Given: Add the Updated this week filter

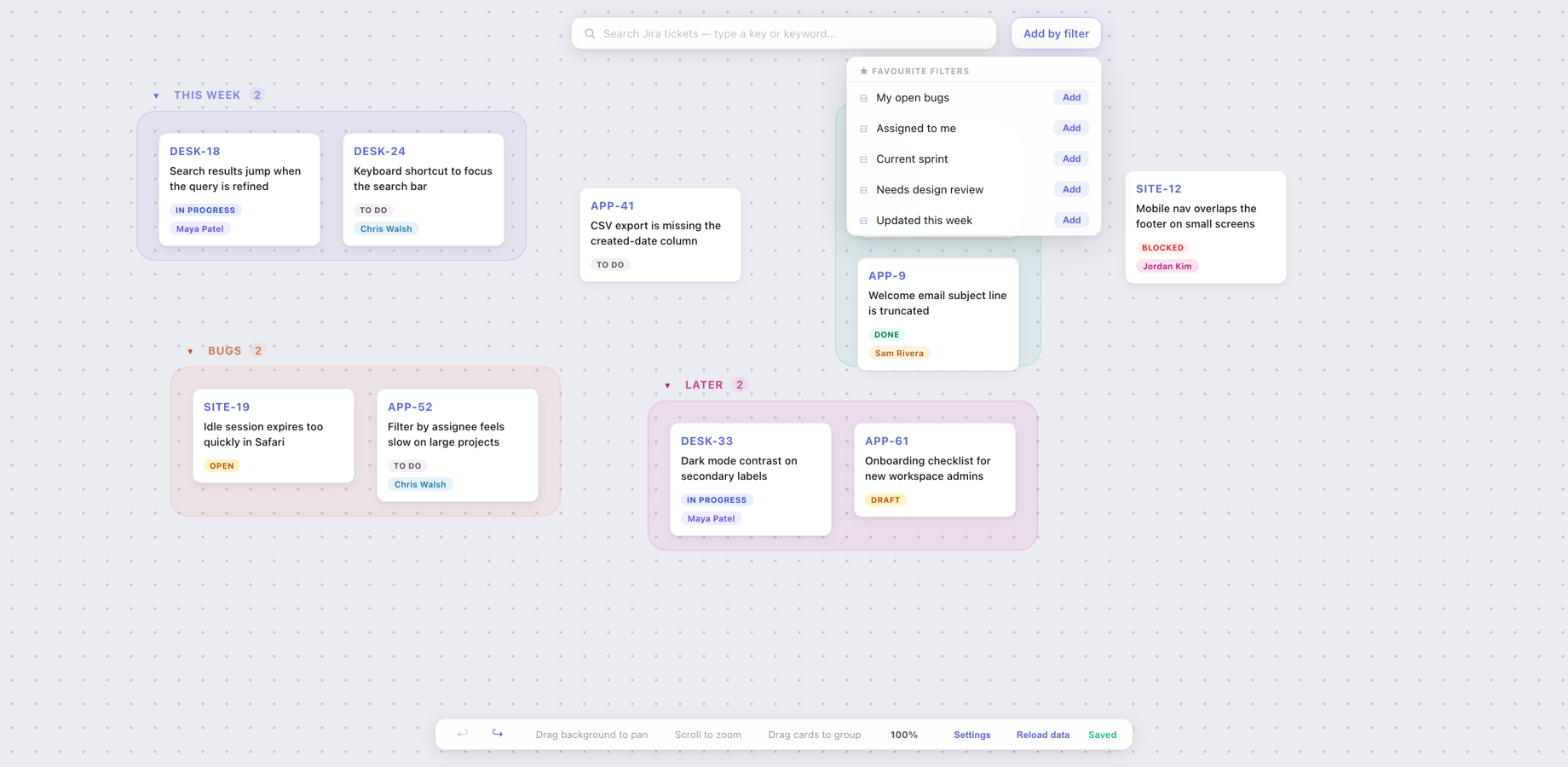Looking at the screenshot, I should coord(1071,220).
